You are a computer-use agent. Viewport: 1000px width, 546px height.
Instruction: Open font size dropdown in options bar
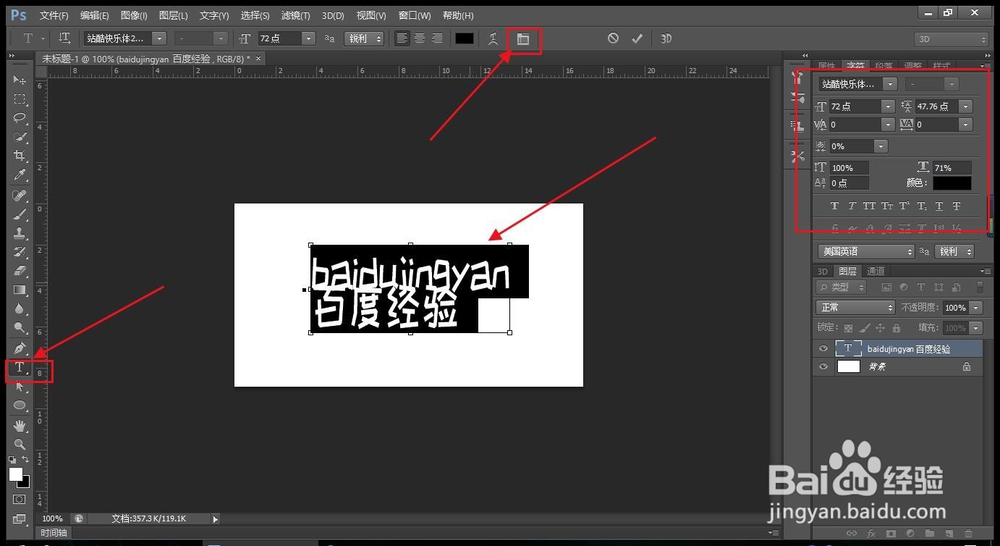pos(309,38)
